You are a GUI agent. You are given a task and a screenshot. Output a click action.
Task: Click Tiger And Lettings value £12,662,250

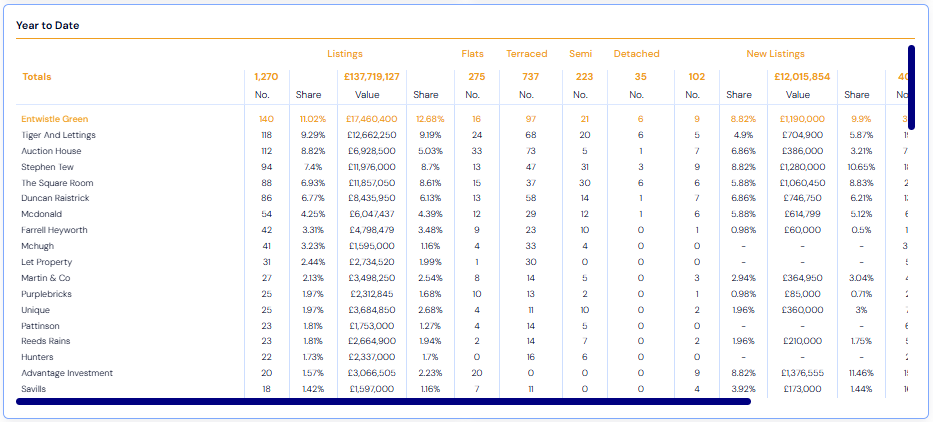pyautogui.click(x=371, y=135)
